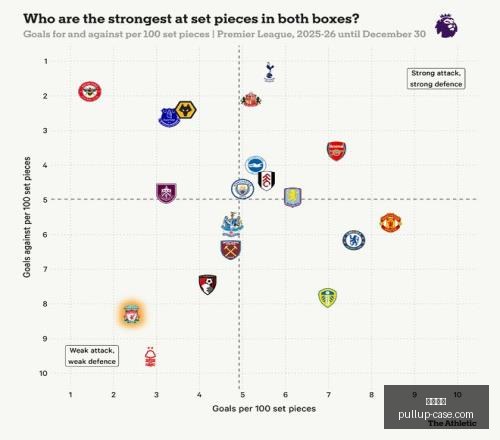500x440 pixels.
Task: Click the Burnley claret badge
Action: [166, 193]
